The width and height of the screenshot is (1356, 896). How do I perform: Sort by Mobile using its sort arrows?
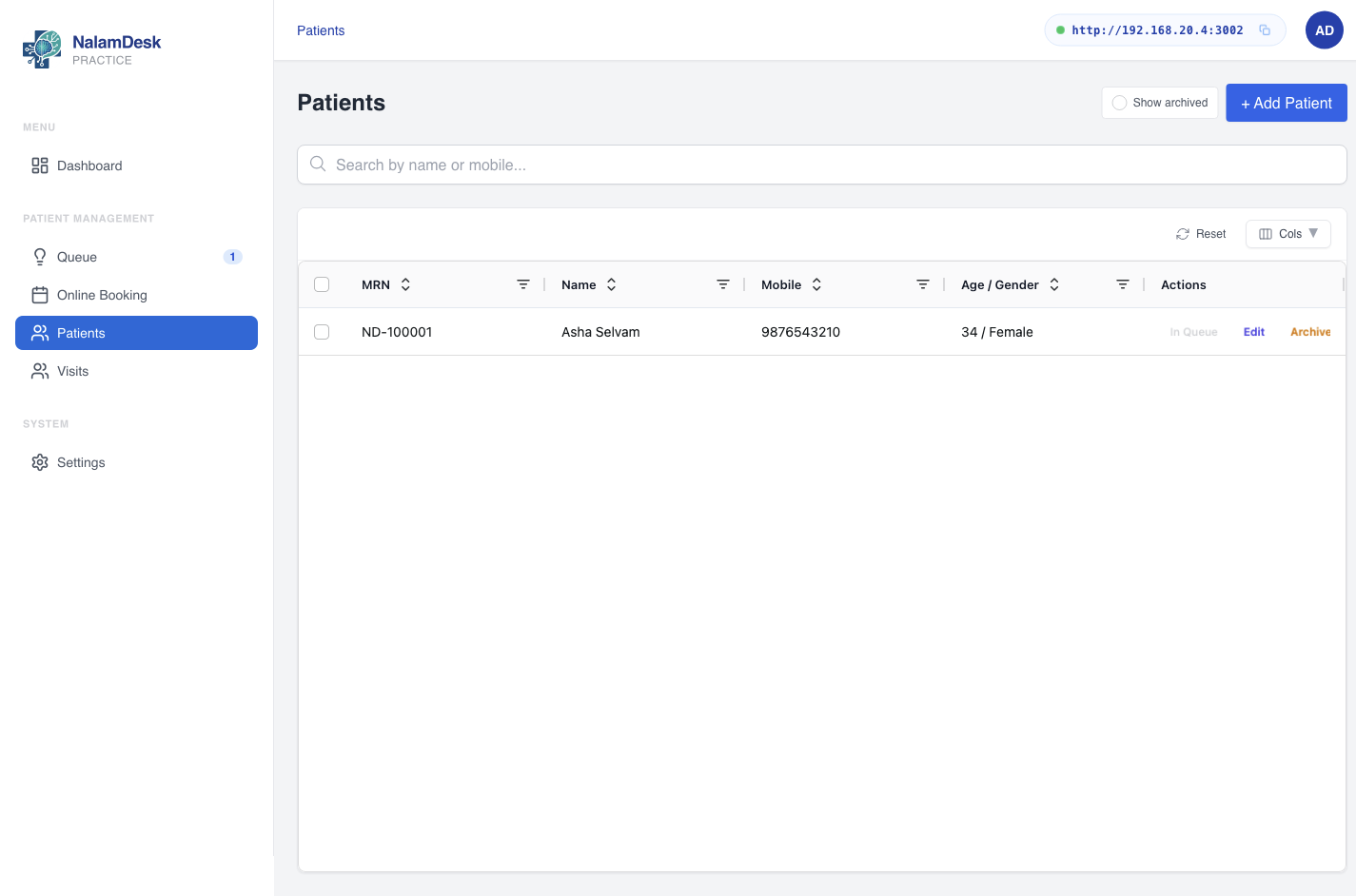[x=816, y=284]
